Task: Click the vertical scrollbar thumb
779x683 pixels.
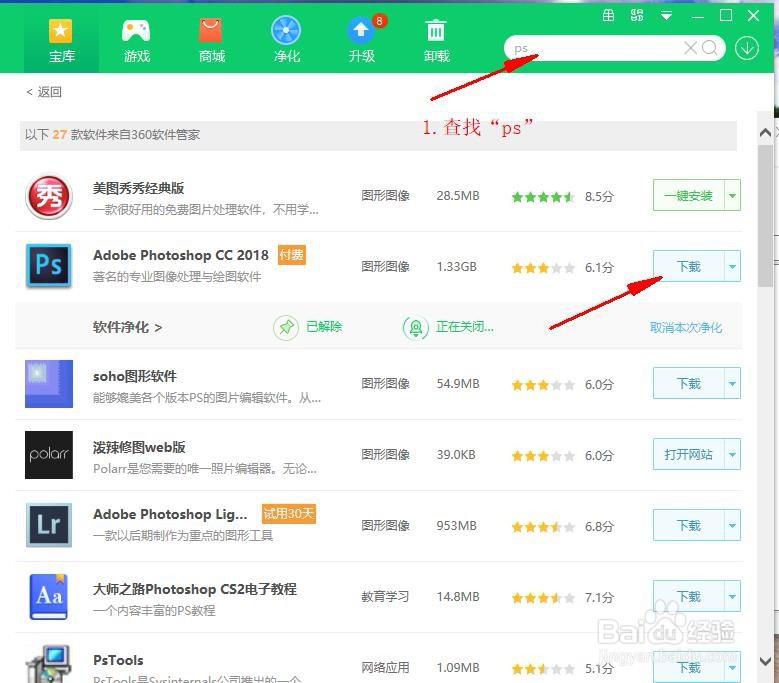Action: [765, 216]
